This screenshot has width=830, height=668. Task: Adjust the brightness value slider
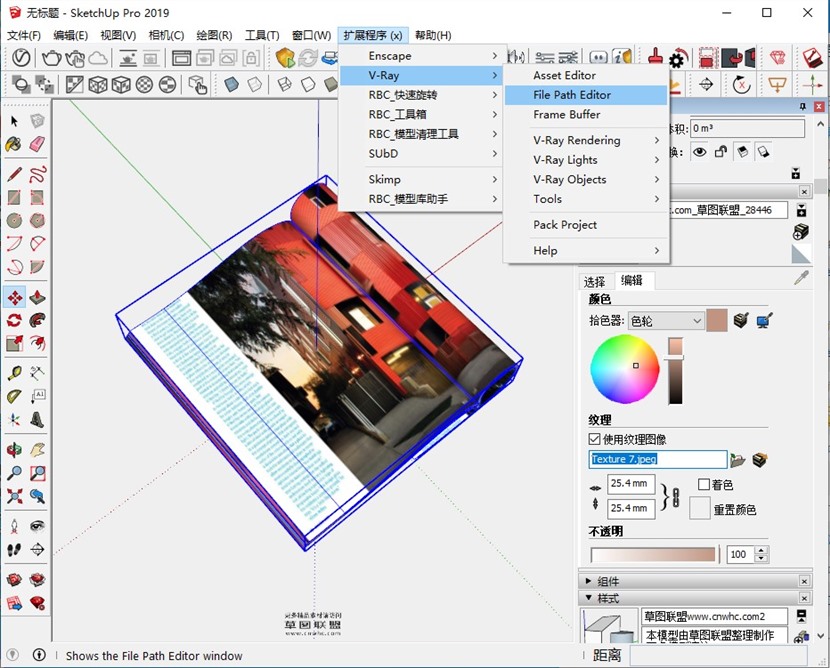[675, 371]
